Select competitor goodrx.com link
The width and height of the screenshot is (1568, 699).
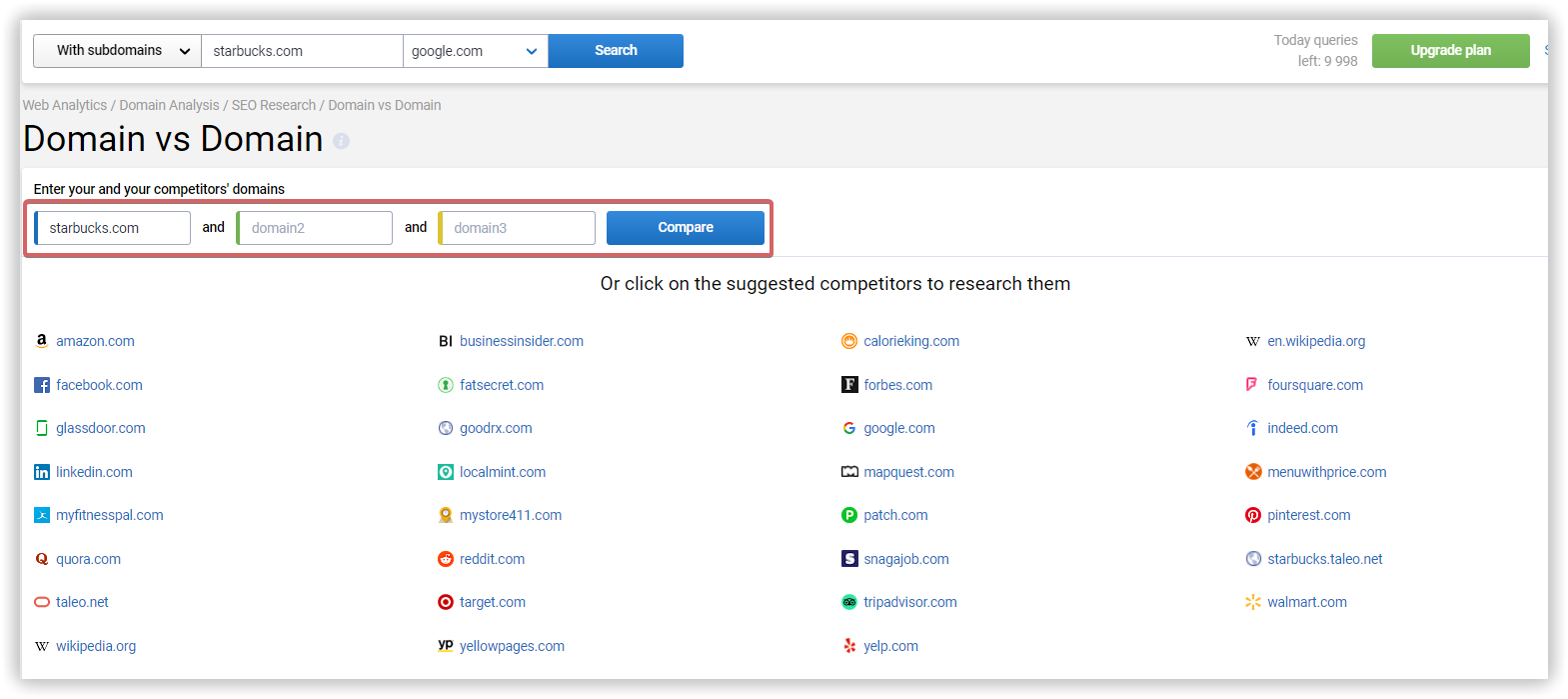click(x=496, y=428)
